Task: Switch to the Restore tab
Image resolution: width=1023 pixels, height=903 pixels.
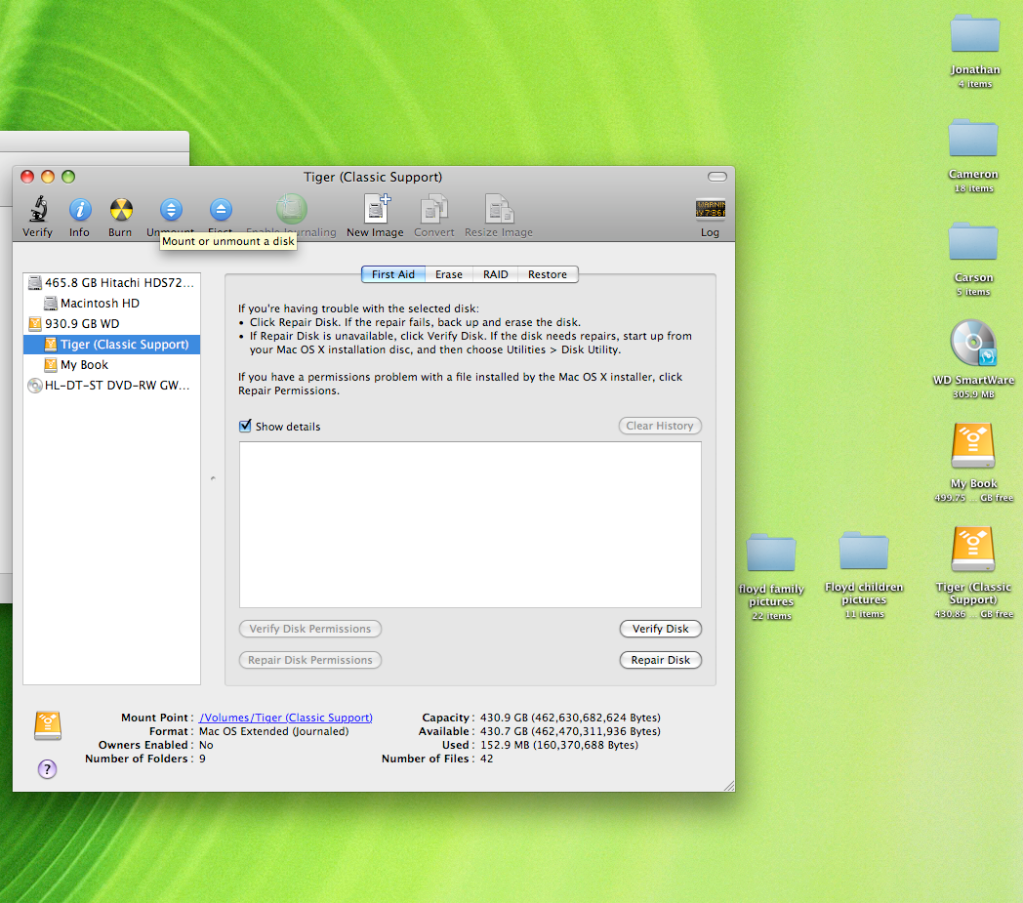Action: (x=547, y=275)
